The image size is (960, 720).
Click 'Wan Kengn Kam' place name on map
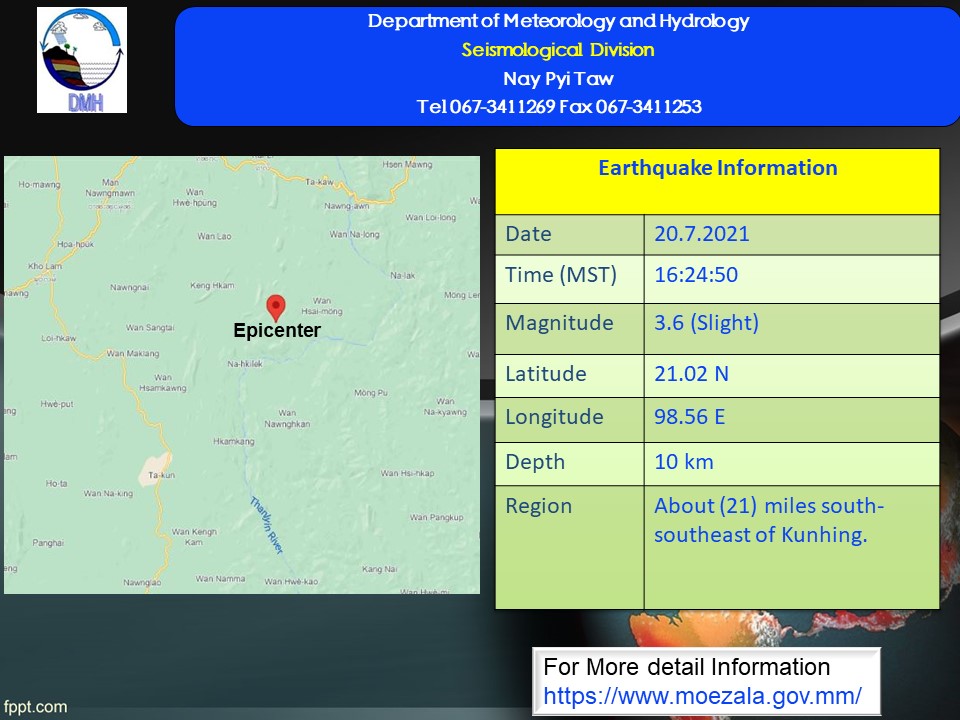coord(194,537)
